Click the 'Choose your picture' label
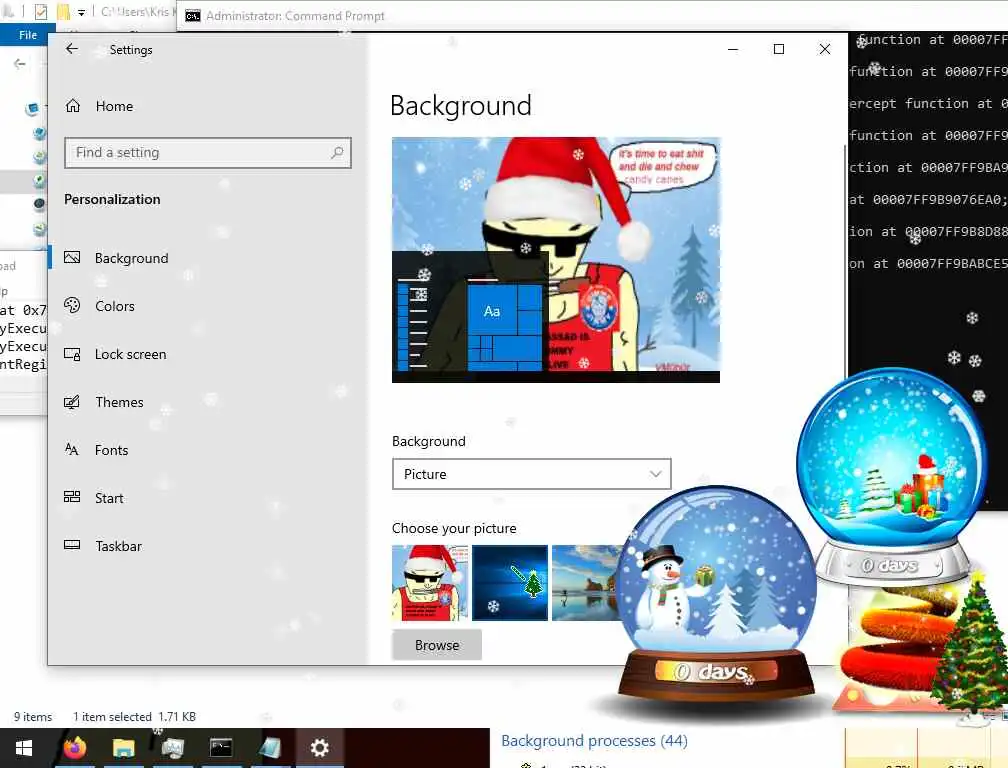The width and height of the screenshot is (1008, 768). pos(454,528)
